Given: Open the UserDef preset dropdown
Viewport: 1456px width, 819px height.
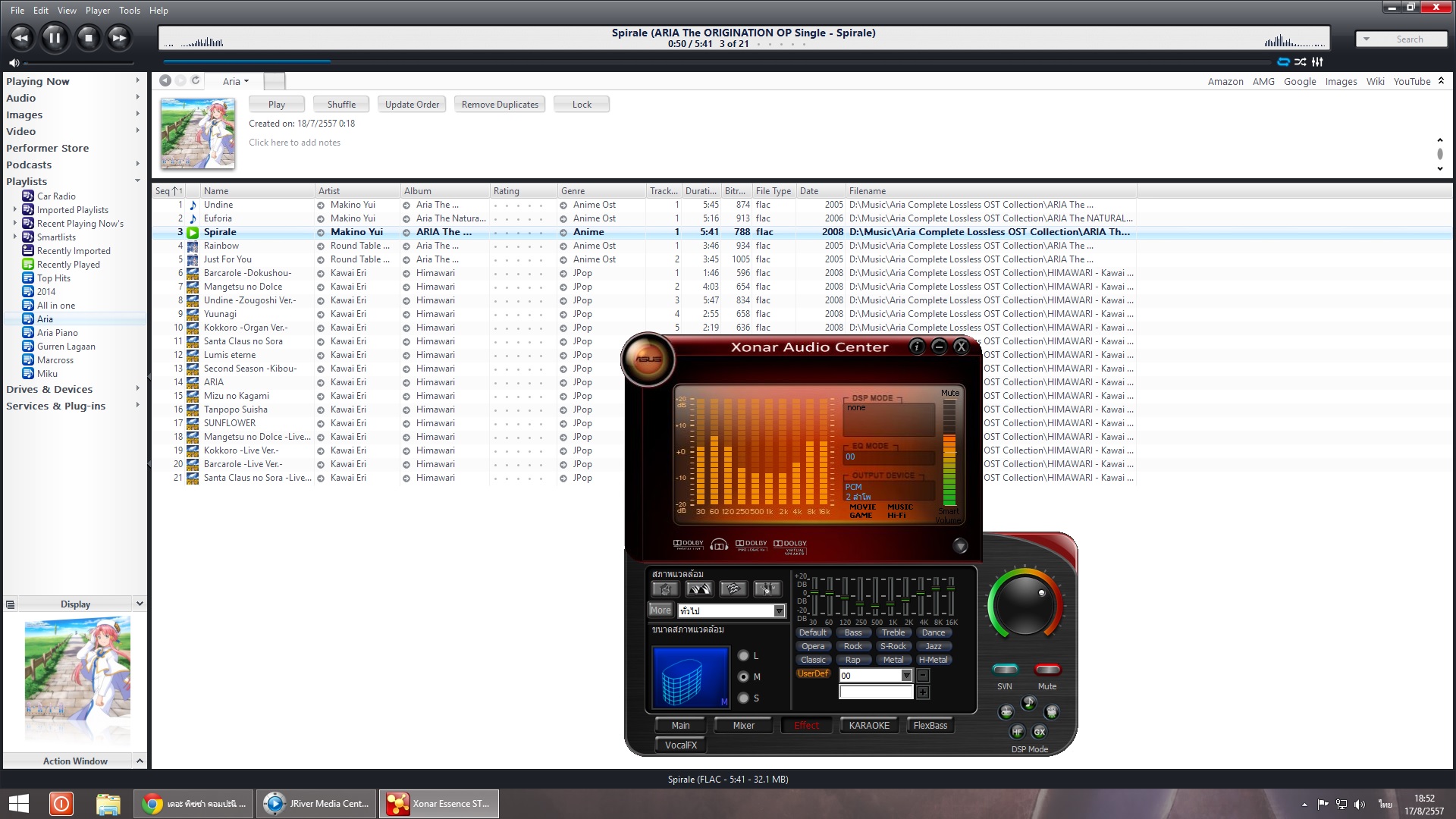Looking at the screenshot, I should click(x=906, y=676).
